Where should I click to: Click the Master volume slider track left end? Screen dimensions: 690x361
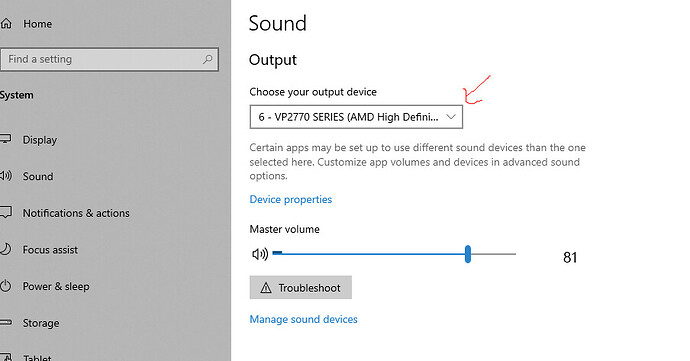(277, 253)
